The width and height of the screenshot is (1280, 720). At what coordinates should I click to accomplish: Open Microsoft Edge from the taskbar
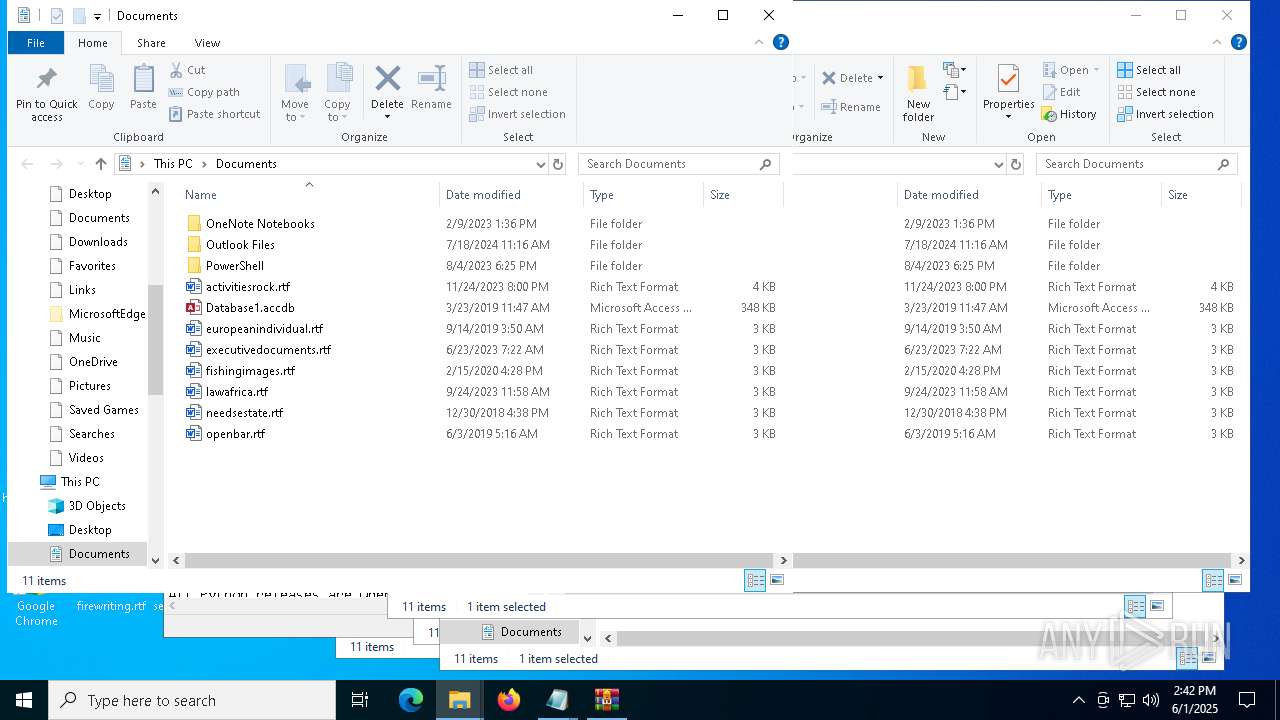[x=411, y=700]
